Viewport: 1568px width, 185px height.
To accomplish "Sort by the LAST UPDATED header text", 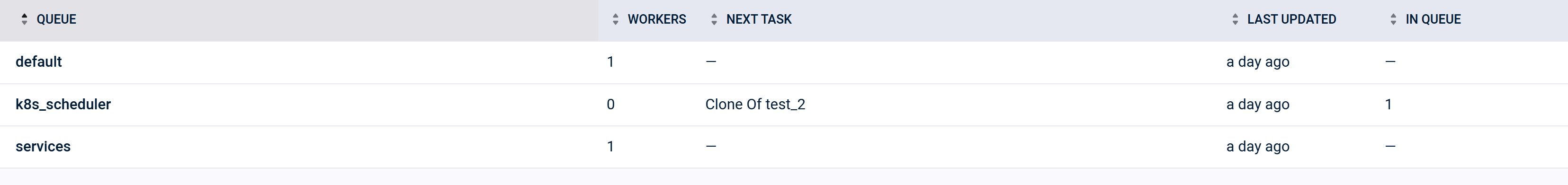I will tap(1291, 19).
